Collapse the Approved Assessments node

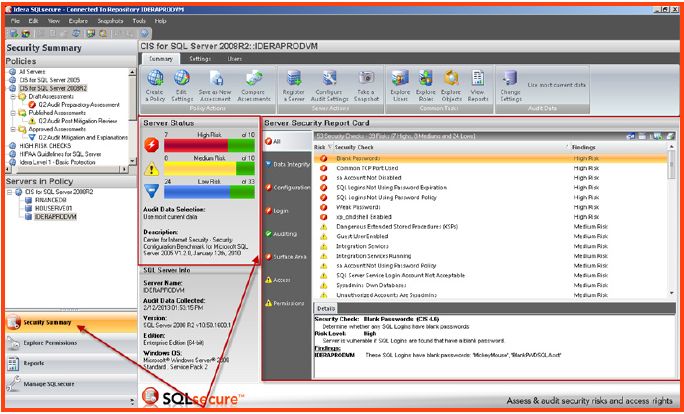13,130
